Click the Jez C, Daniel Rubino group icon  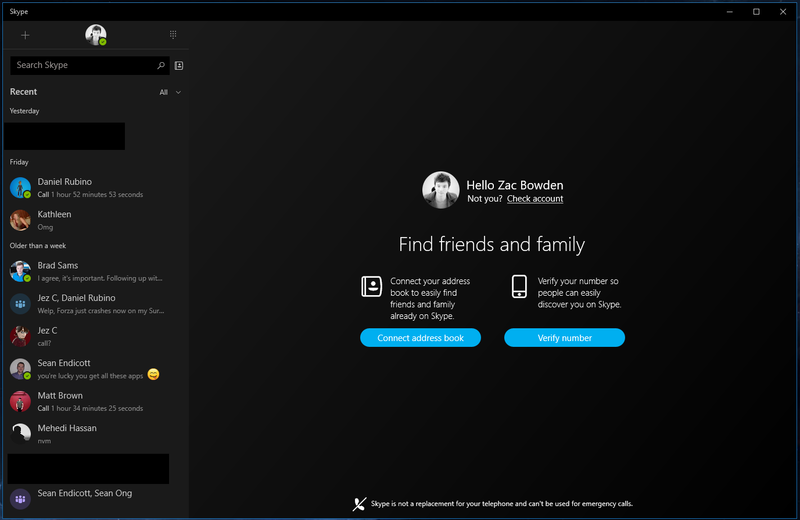pos(20,304)
